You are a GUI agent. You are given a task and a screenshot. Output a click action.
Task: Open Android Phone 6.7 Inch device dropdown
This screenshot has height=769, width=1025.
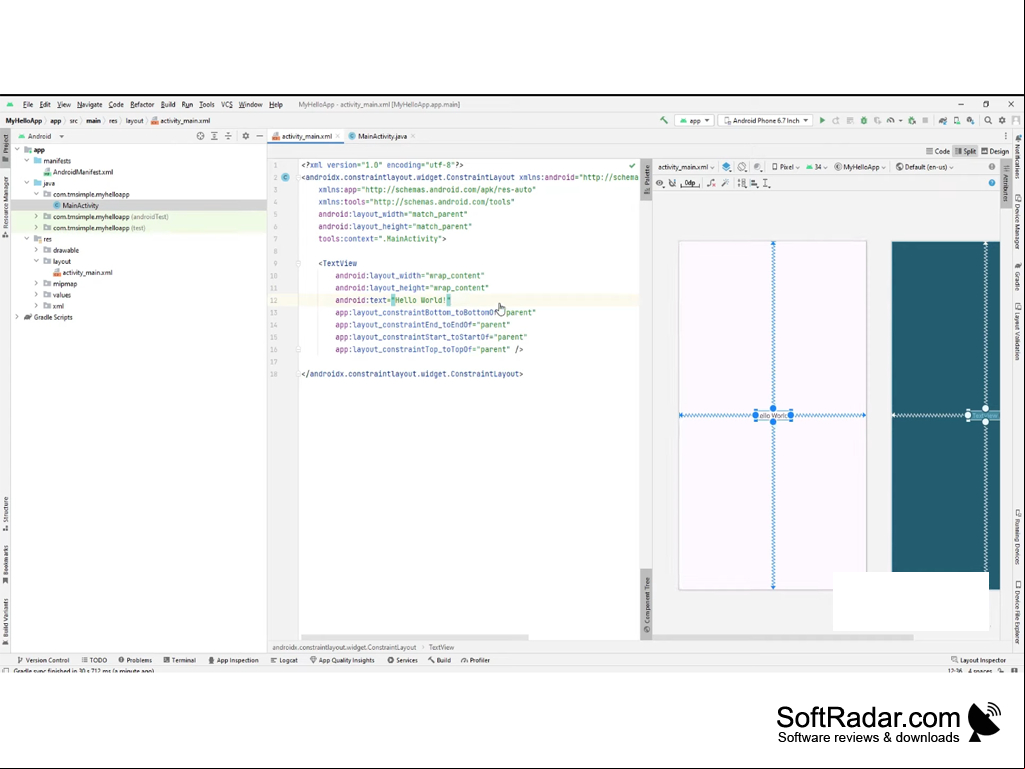[x=765, y=120]
